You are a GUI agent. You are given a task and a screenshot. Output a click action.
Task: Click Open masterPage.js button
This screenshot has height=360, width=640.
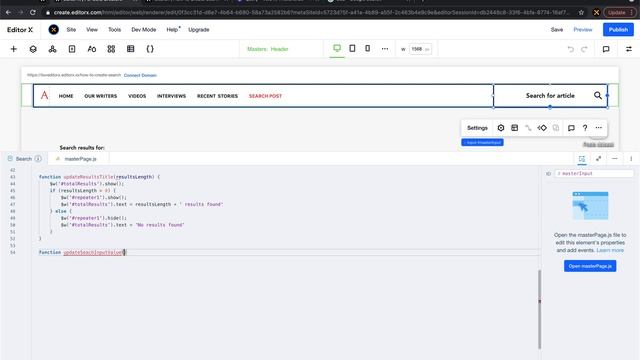coord(590,266)
